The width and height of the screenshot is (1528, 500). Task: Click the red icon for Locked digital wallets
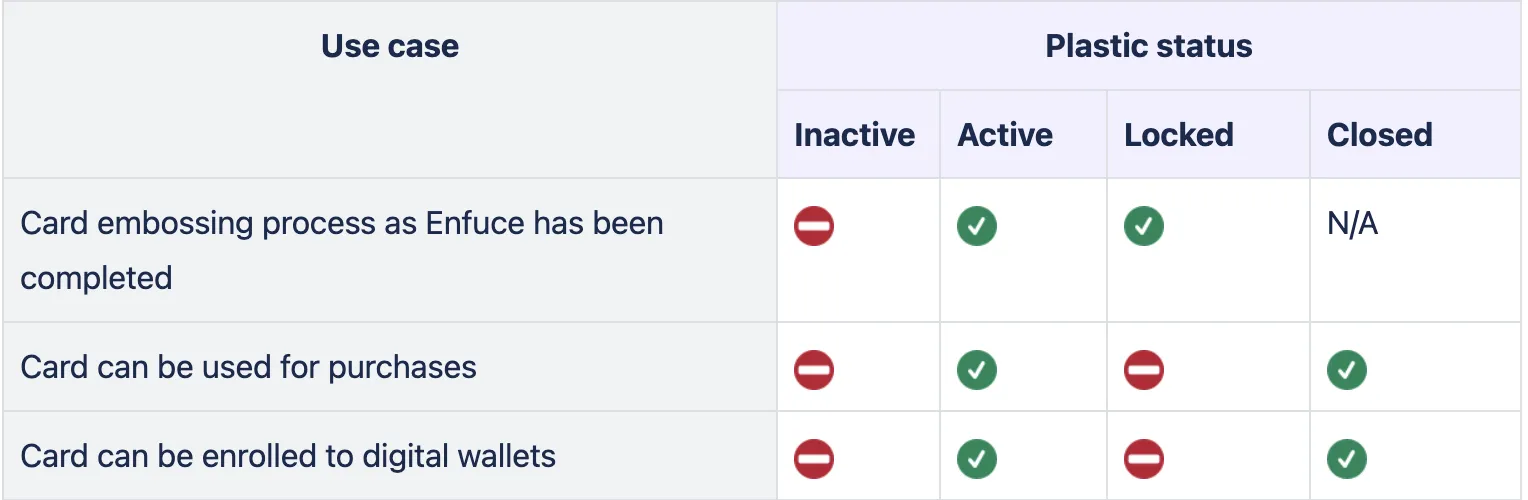[1144, 459]
